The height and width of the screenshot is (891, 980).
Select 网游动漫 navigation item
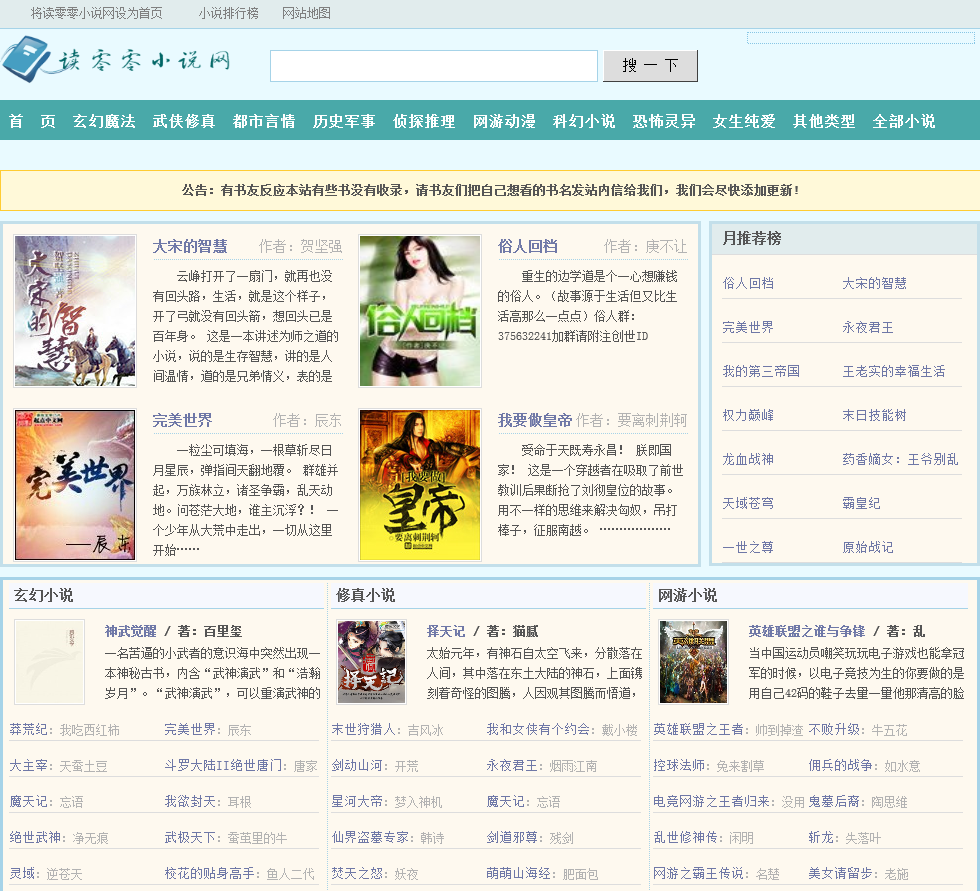point(504,121)
